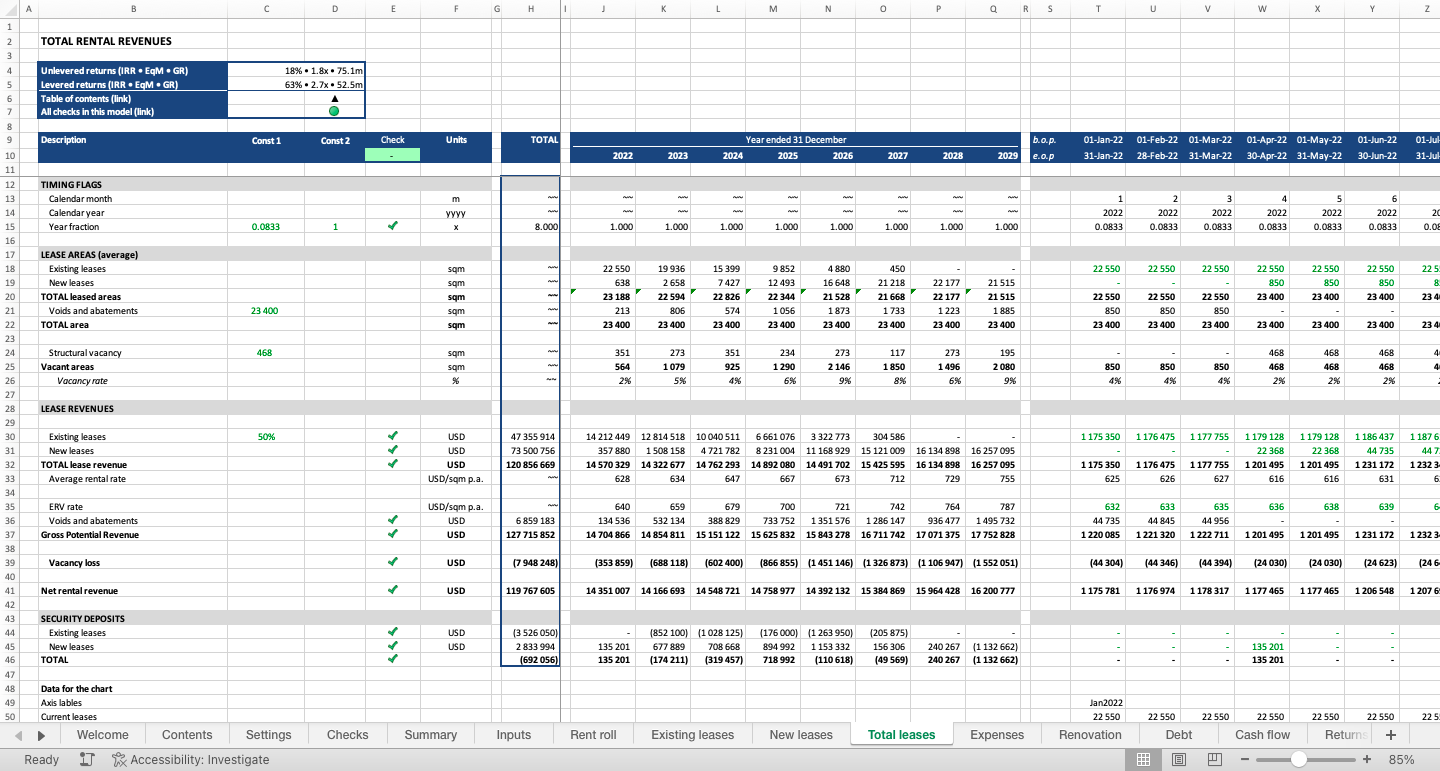Screen dimensions: 1440x771
Task: Switch to Page Layout view
Action: (x=1179, y=760)
